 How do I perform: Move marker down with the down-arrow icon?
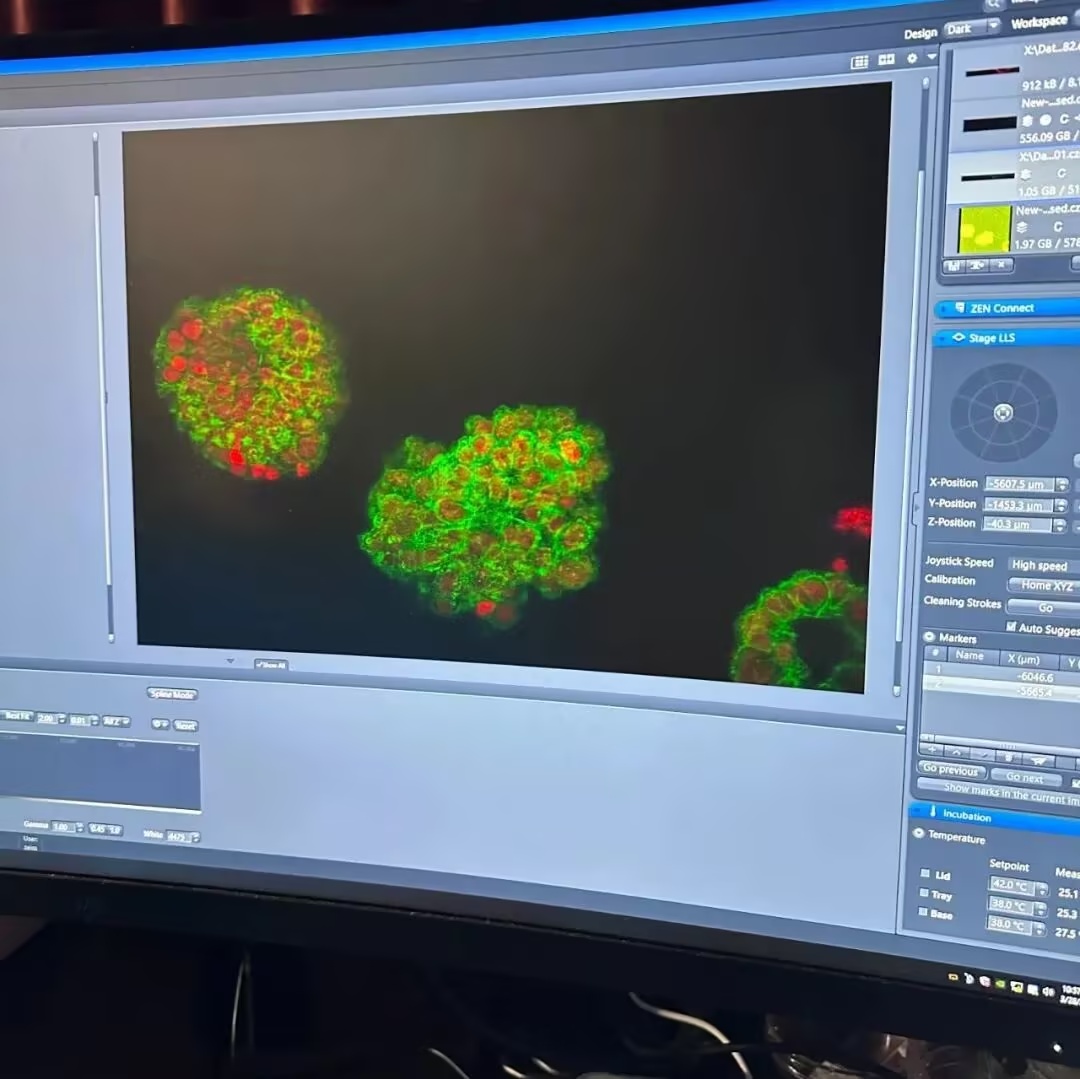coord(983,756)
